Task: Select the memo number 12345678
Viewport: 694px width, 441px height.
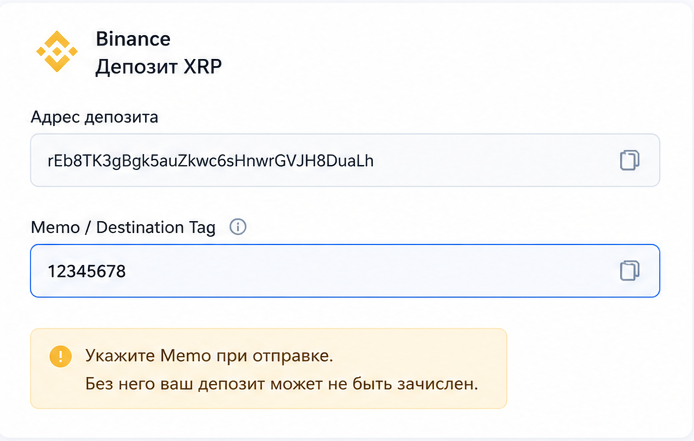Action: coord(87,271)
